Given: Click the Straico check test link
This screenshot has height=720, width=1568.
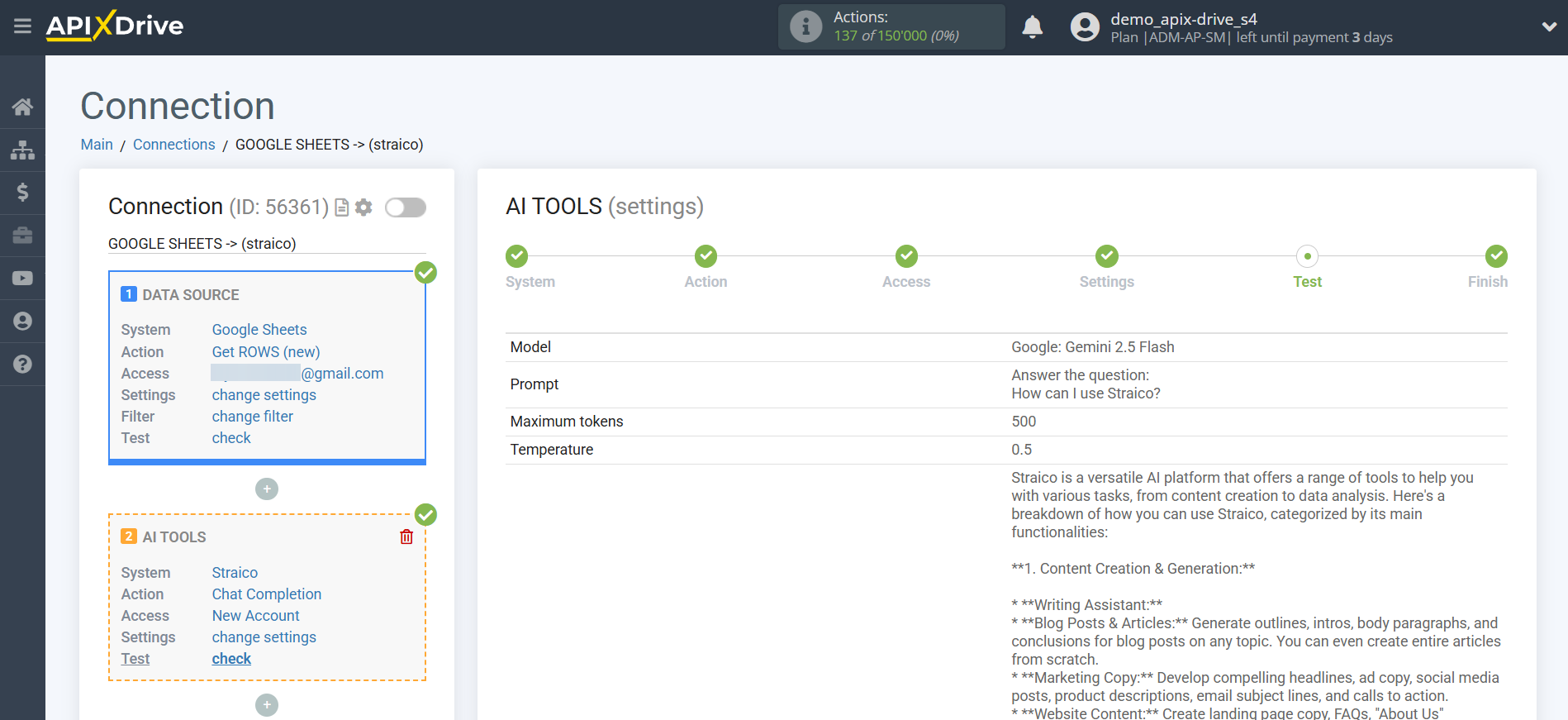Looking at the screenshot, I should (231, 659).
